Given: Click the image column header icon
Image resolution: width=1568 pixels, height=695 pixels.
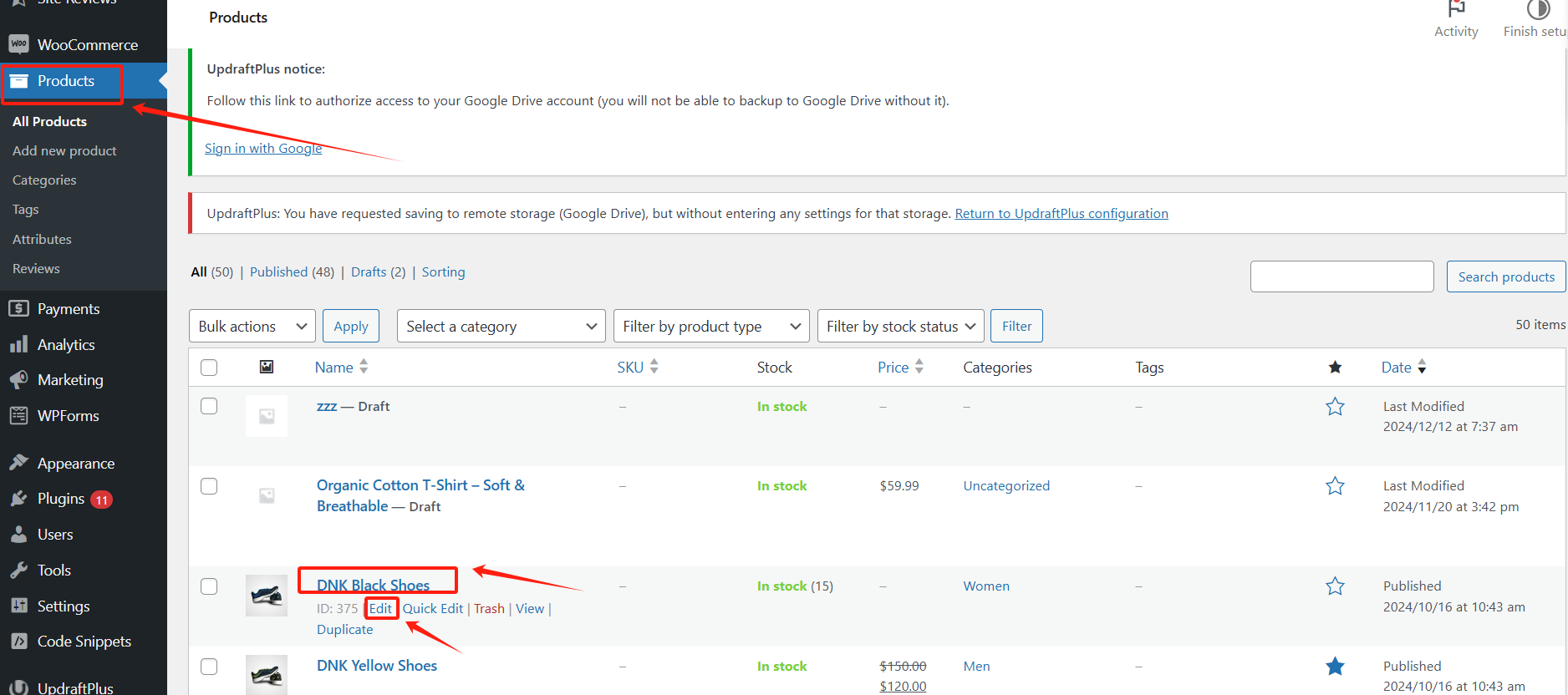Looking at the screenshot, I should pos(267,367).
